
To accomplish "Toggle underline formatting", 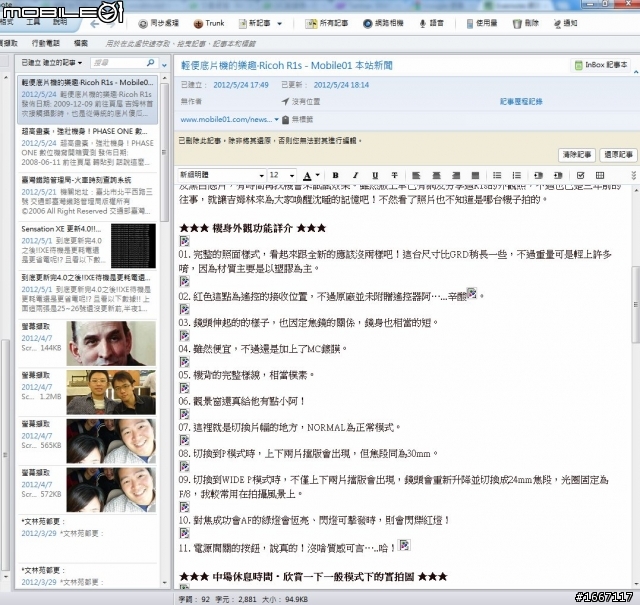I will point(375,175).
